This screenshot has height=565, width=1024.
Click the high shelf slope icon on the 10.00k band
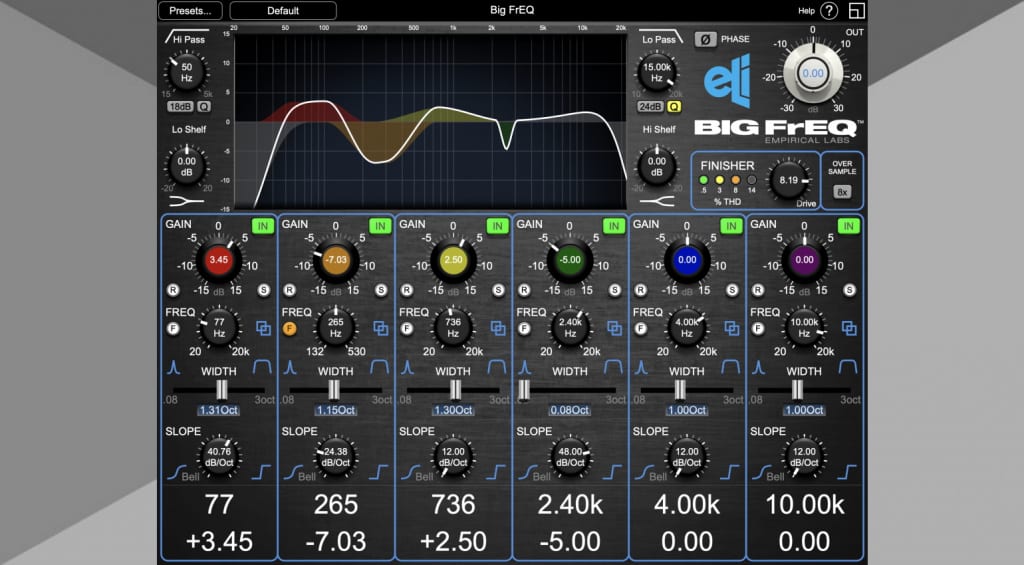[848, 472]
